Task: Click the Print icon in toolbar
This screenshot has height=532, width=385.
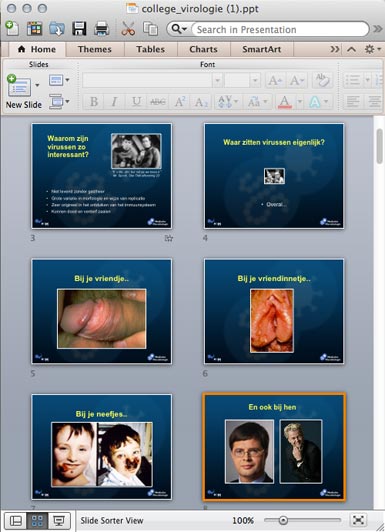Action: (x=101, y=29)
